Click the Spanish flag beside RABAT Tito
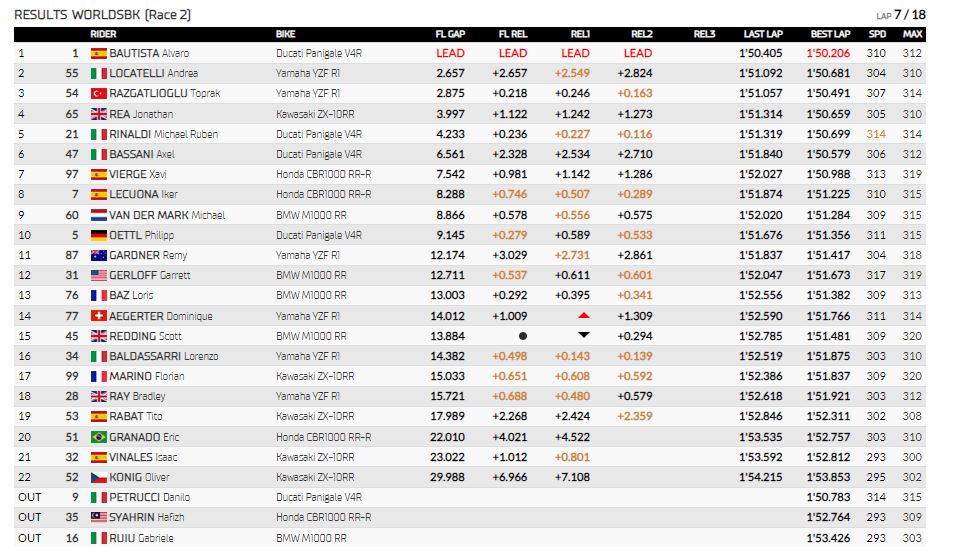Viewport: 958px width, 555px height. tap(98, 416)
